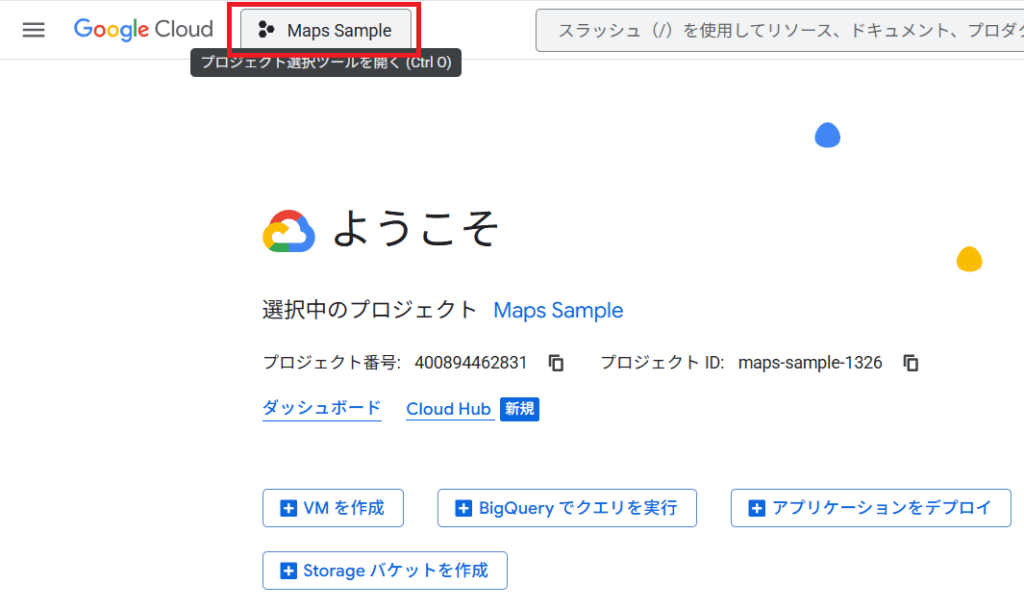Copy the project ID to clipboard
The height and width of the screenshot is (610, 1024).
[911, 363]
